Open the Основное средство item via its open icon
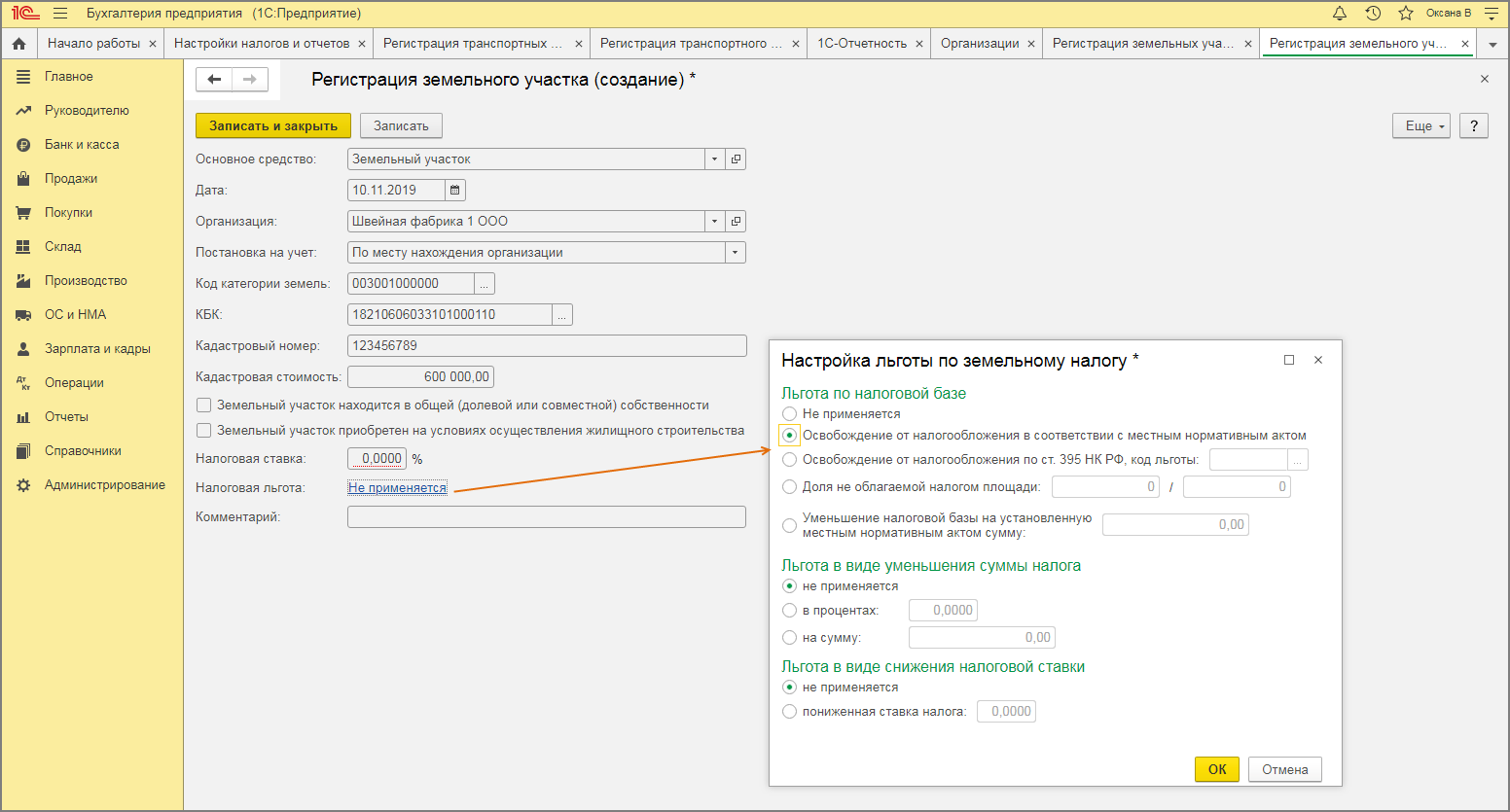 736,159
